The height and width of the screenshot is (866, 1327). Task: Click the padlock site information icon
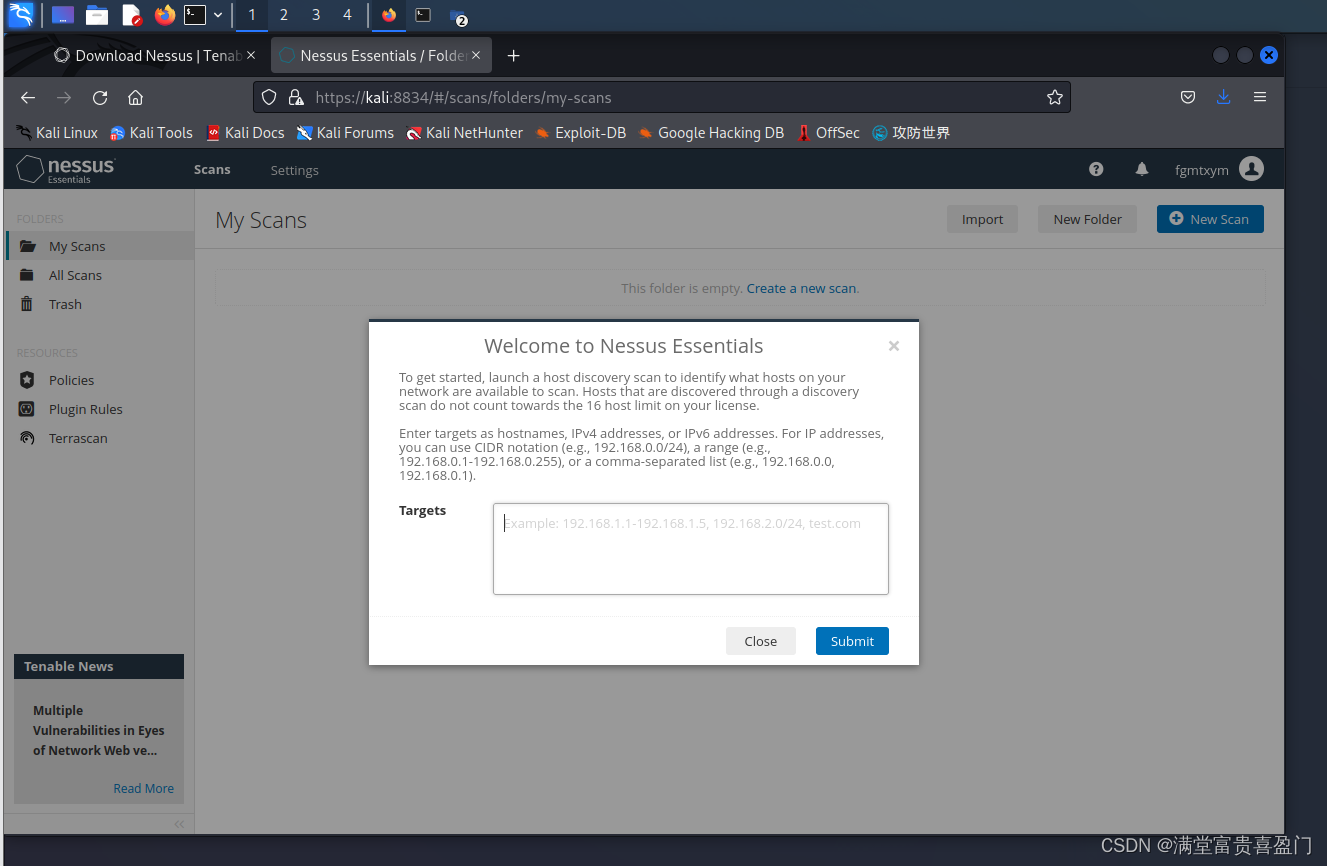point(295,97)
